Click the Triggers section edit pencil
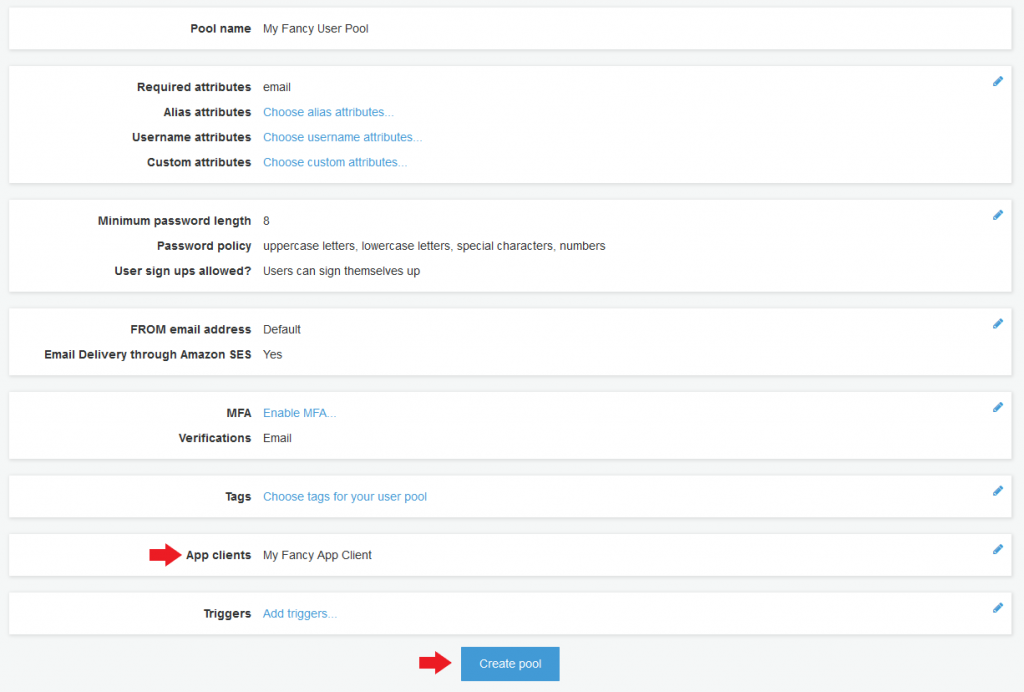The height and width of the screenshot is (692, 1024). click(997, 607)
